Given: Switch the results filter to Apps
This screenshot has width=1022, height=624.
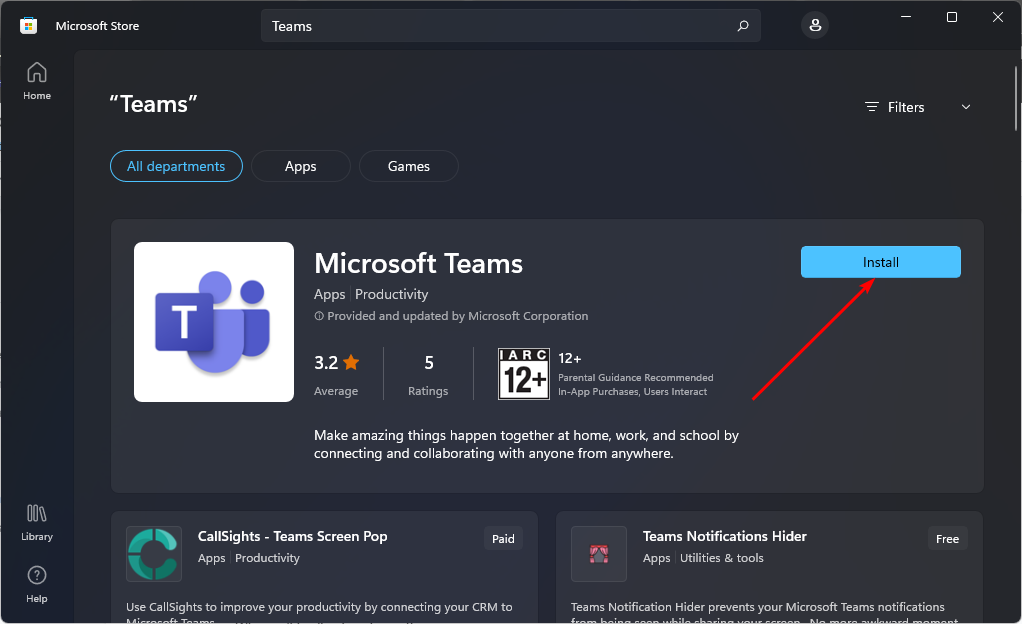Looking at the screenshot, I should 300,166.
